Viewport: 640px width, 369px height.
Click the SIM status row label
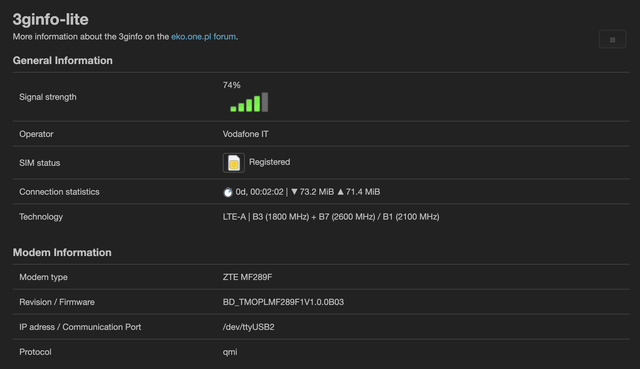tap(40, 163)
